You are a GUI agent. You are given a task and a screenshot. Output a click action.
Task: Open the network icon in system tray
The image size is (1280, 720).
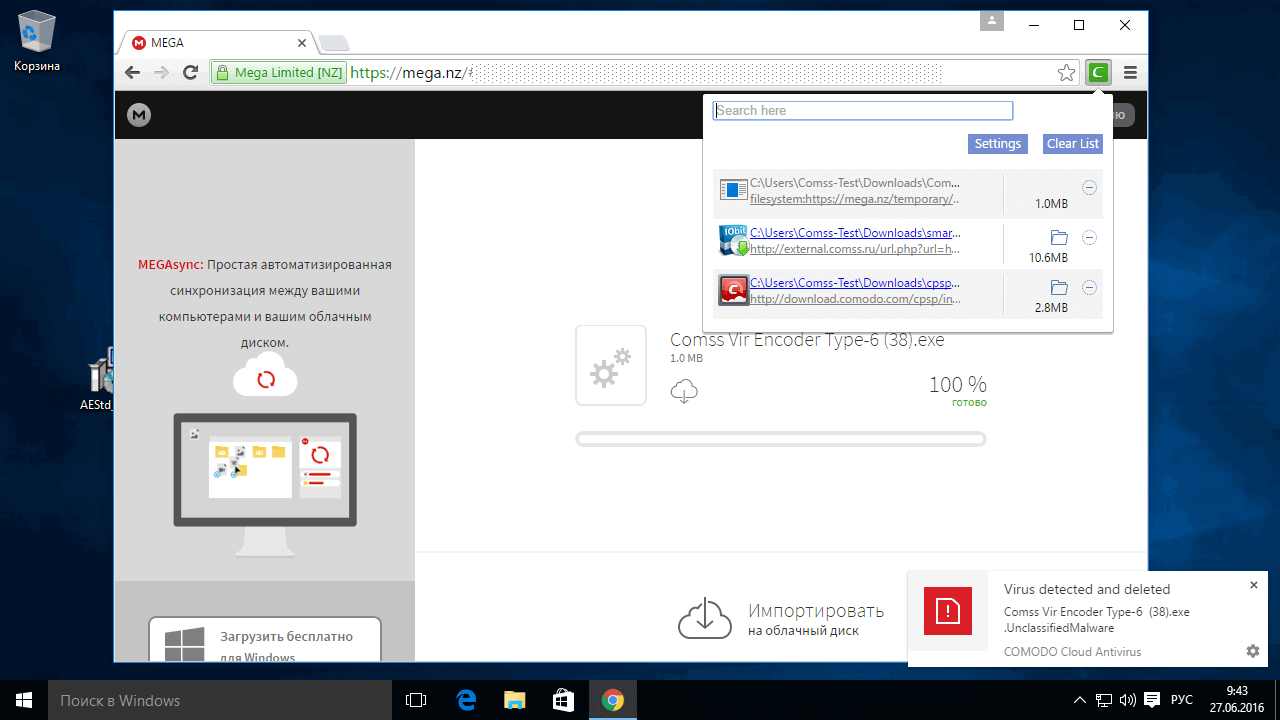[1104, 700]
